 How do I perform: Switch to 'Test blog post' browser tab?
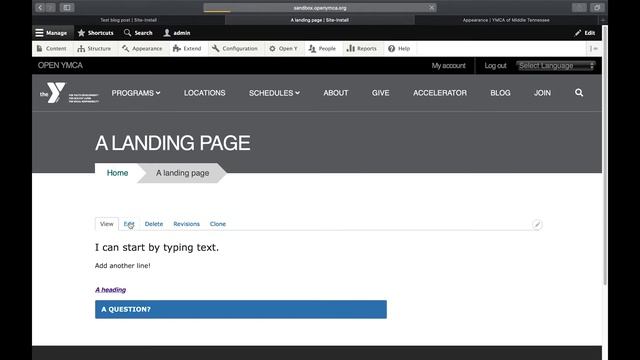(129, 20)
